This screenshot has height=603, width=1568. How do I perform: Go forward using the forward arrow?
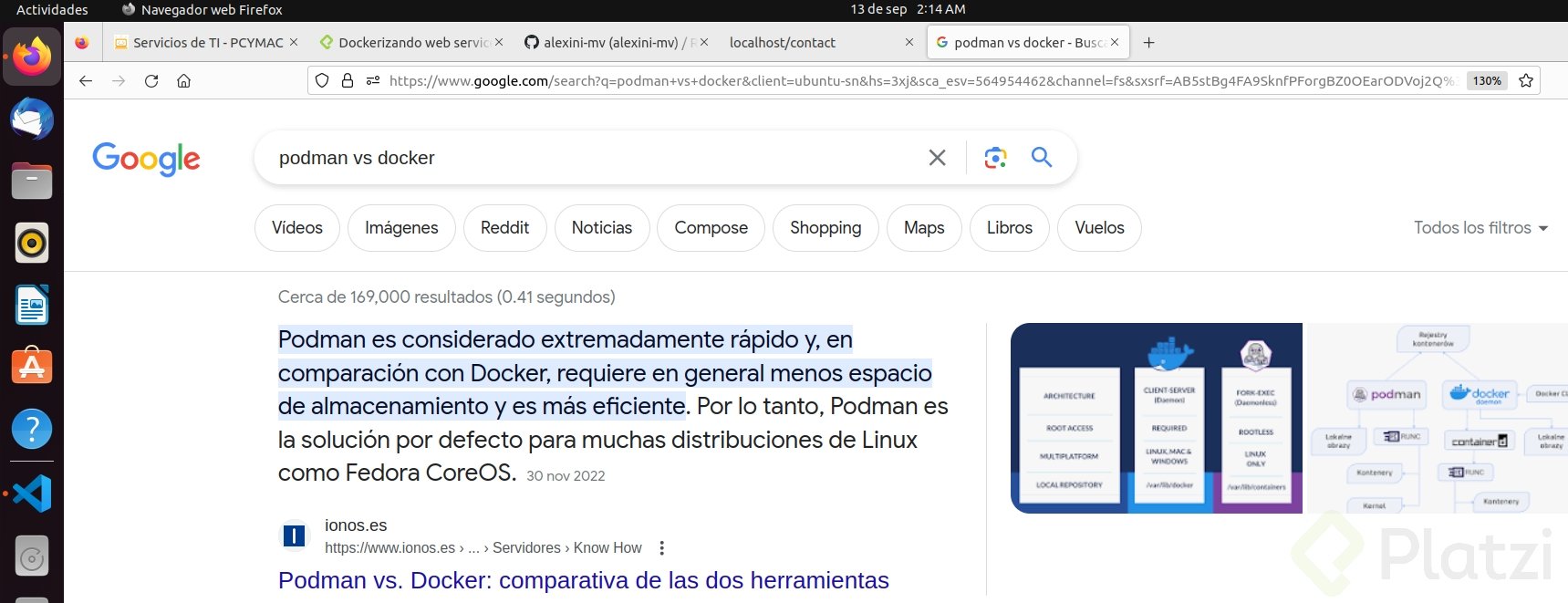(119, 80)
